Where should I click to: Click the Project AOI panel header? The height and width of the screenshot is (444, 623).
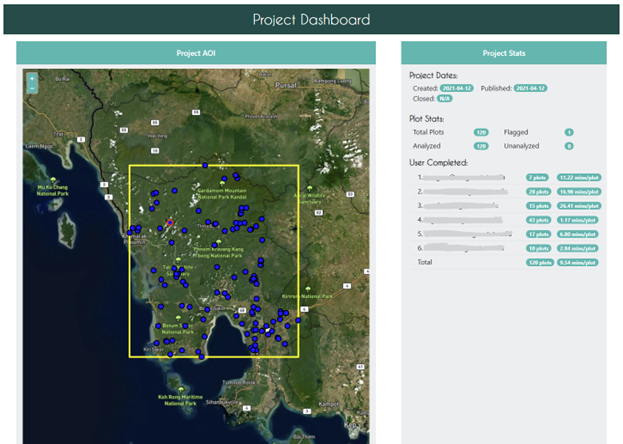point(196,53)
